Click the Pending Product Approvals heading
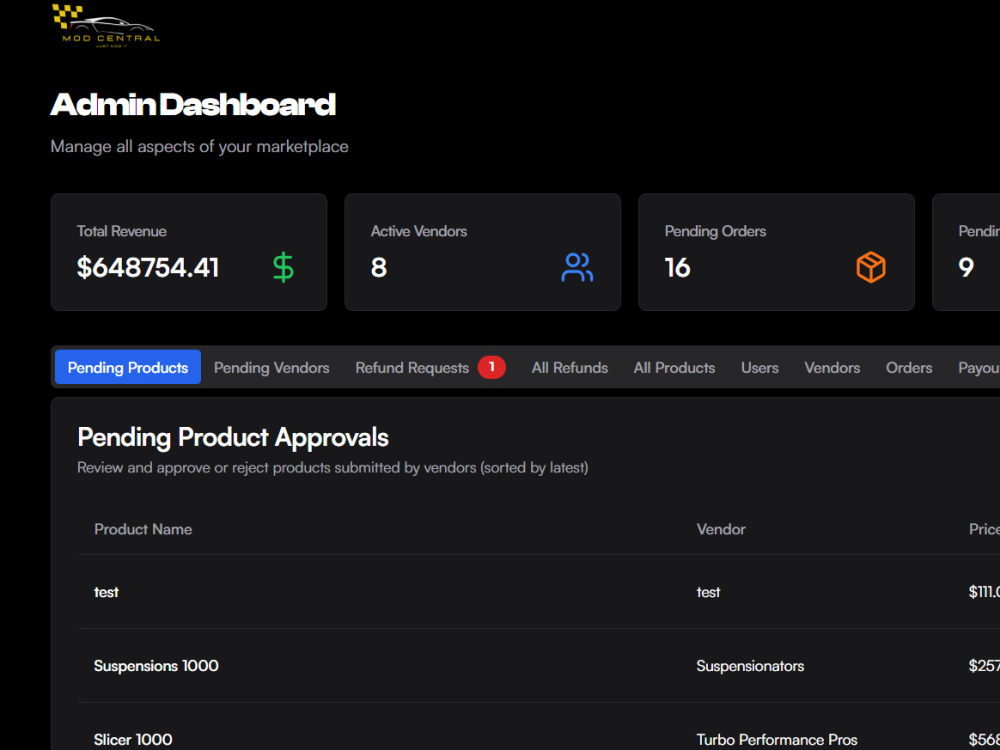 (233, 438)
